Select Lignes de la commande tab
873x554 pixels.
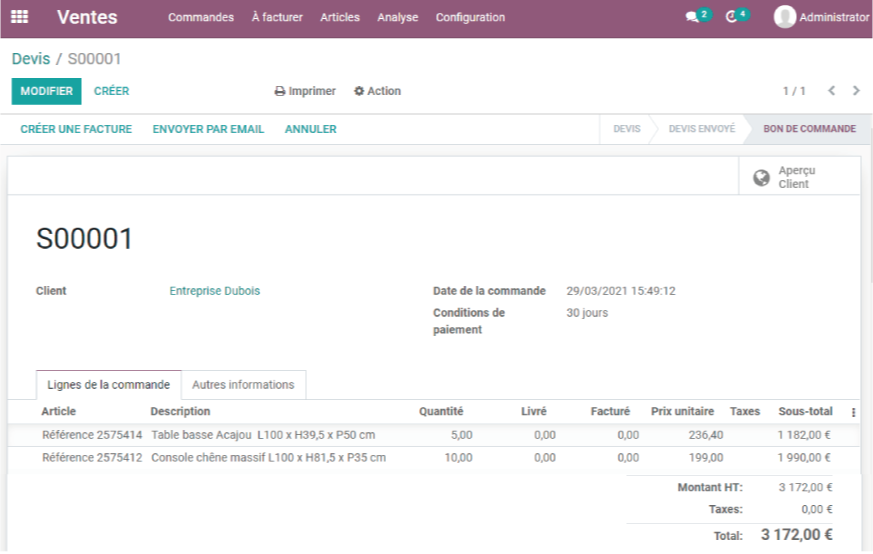click(109, 385)
